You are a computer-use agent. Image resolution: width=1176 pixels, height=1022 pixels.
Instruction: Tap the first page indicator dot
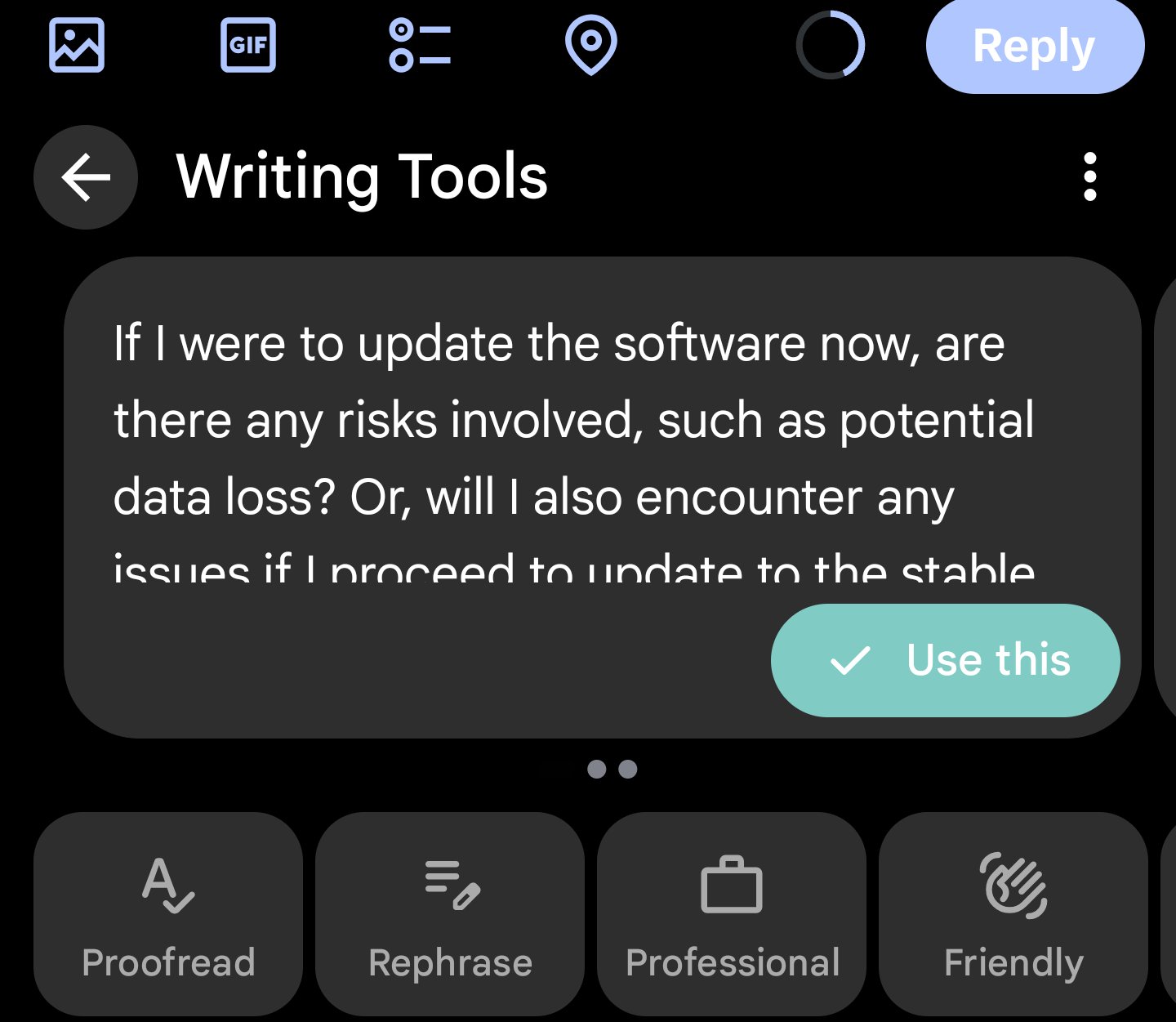(x=597, y=769)
